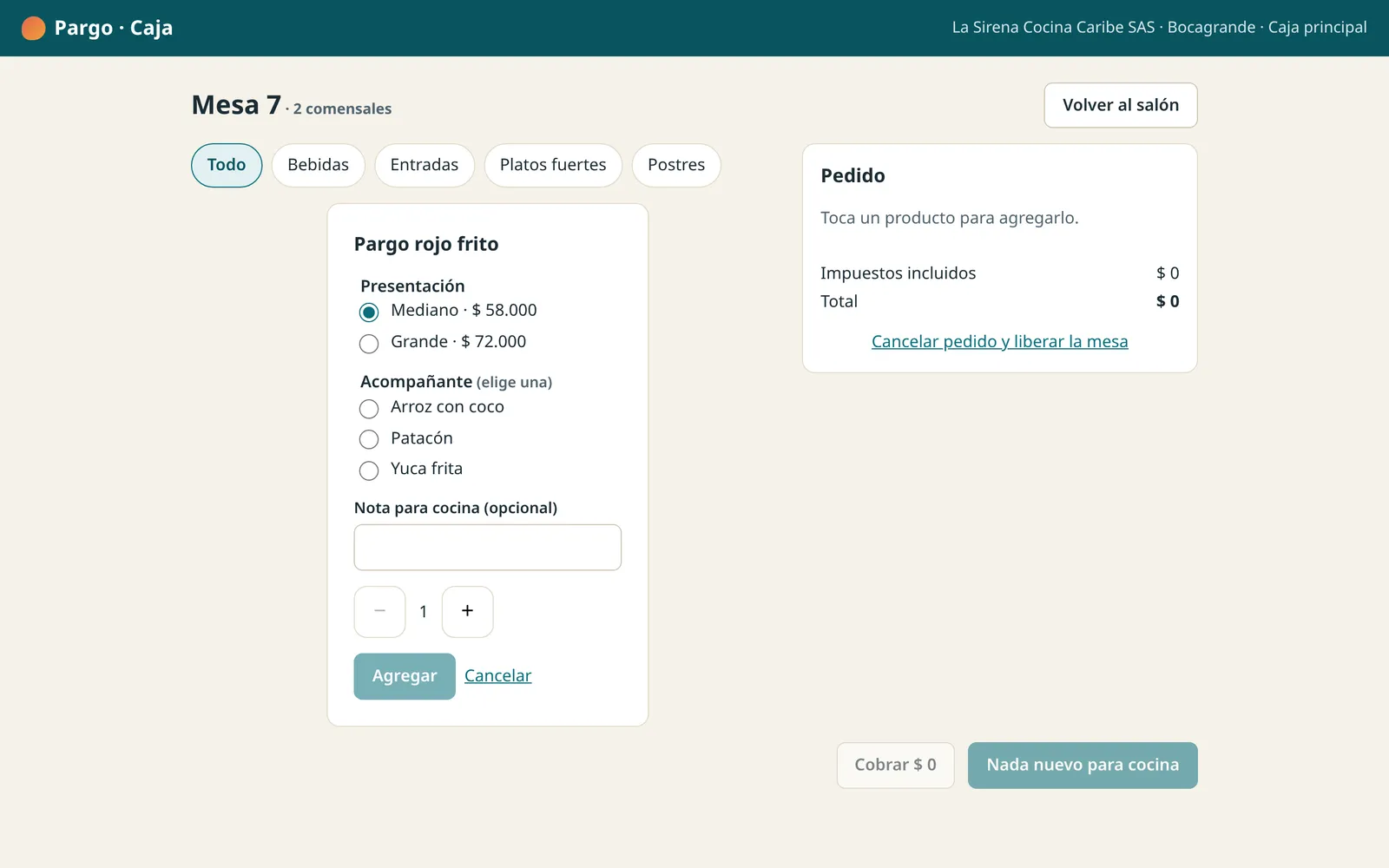The height and width of the screenshot is (868, 1389).
Task: Decrease quantity with the minus button
Action: [x=379, y=612]
